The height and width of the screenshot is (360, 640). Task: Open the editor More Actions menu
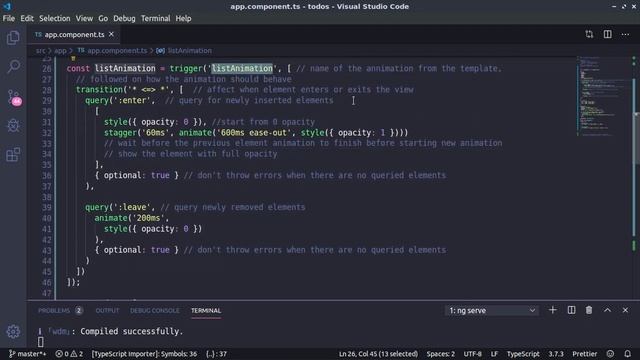625,34
